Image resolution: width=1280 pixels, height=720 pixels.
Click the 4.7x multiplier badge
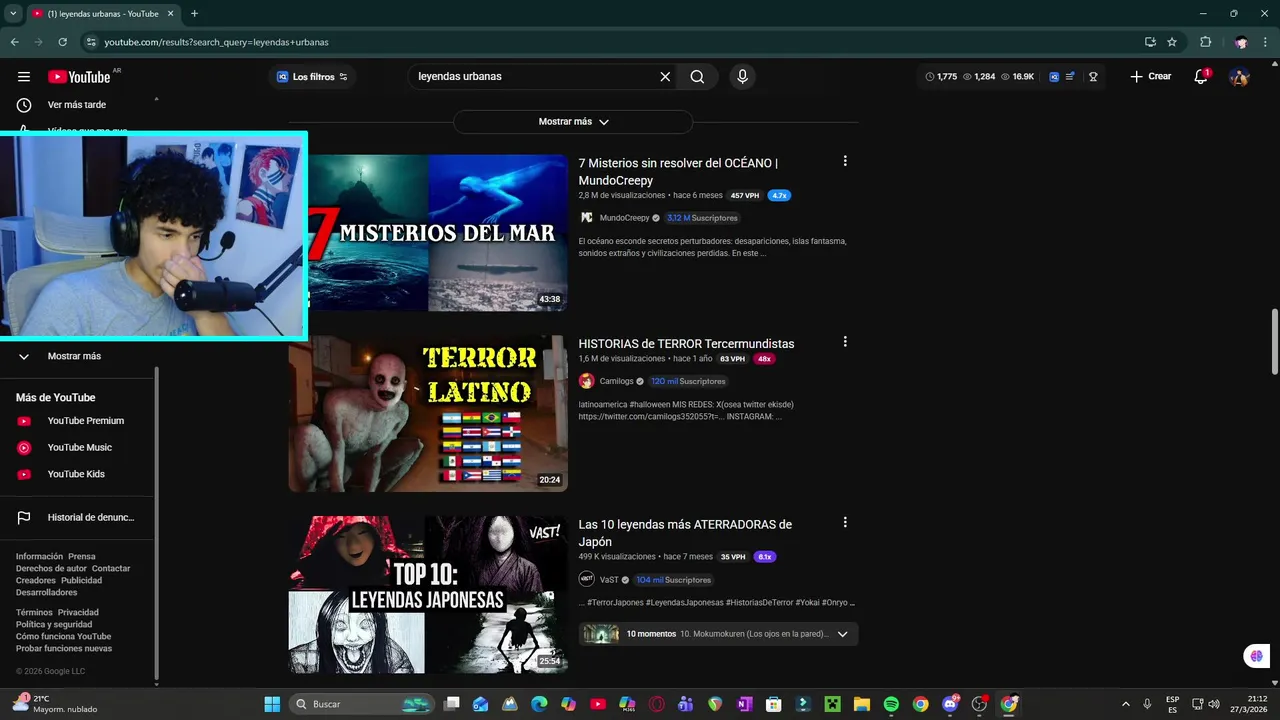click(x=779, y=196)
